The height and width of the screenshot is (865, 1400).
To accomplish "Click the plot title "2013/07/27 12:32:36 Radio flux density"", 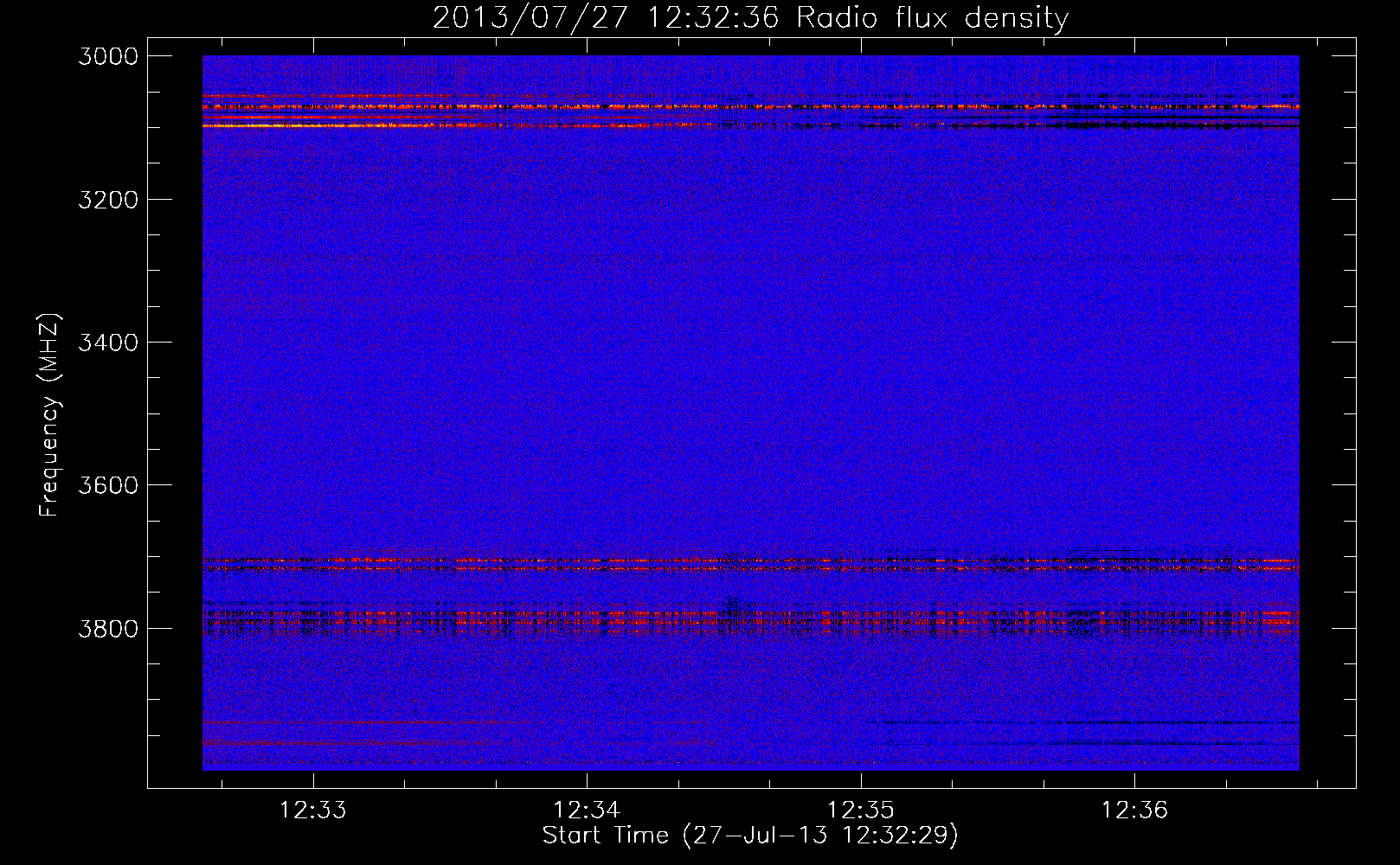I will pyautogui.click(x=750, y=17).
